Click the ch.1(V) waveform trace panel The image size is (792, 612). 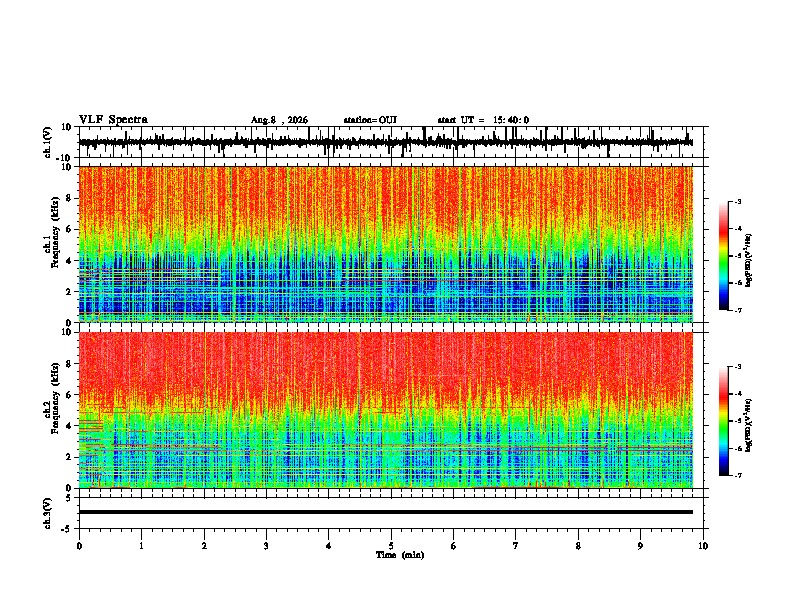tap(393, 142)
